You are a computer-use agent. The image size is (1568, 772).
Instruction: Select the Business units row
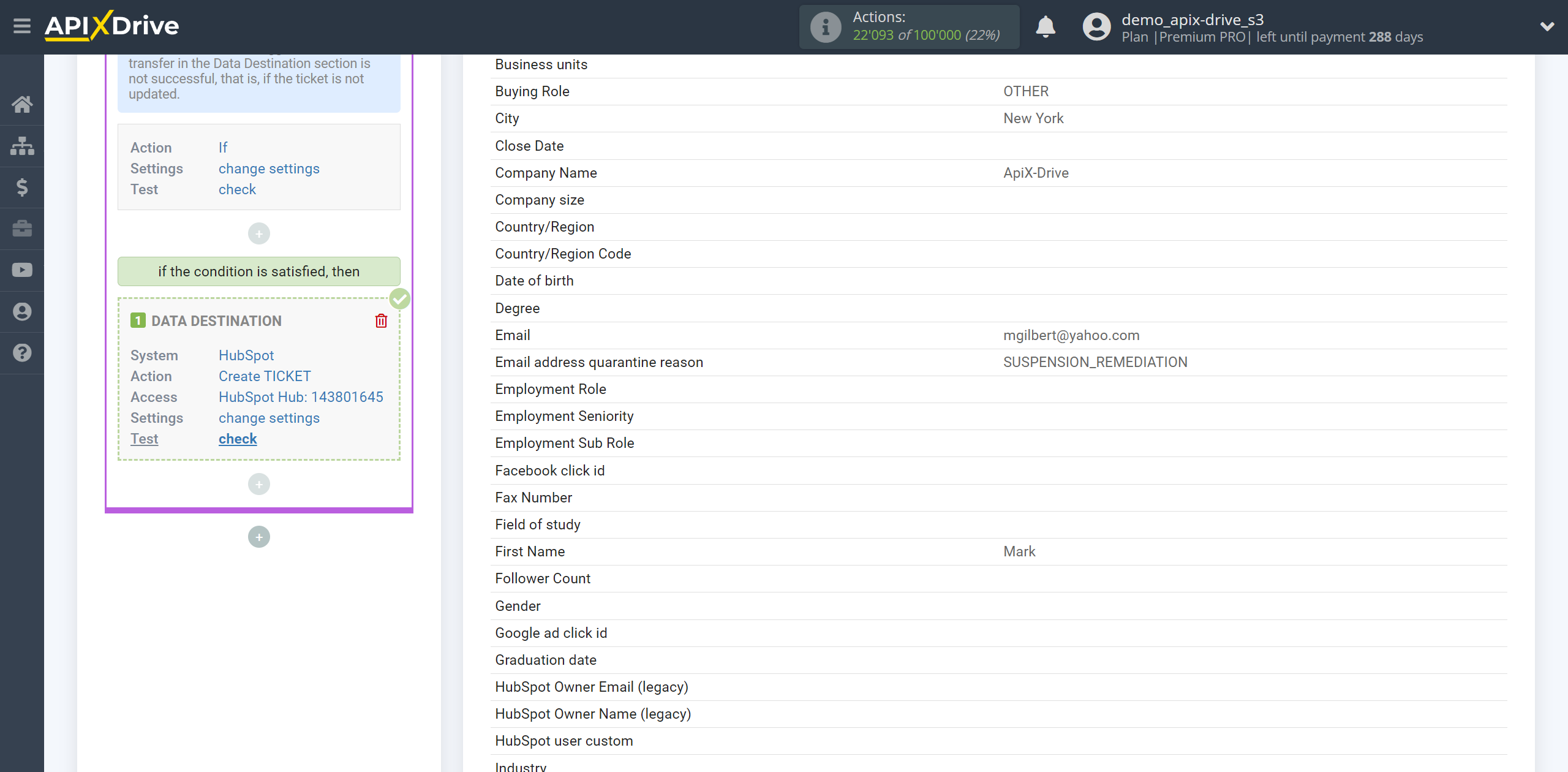998,64
